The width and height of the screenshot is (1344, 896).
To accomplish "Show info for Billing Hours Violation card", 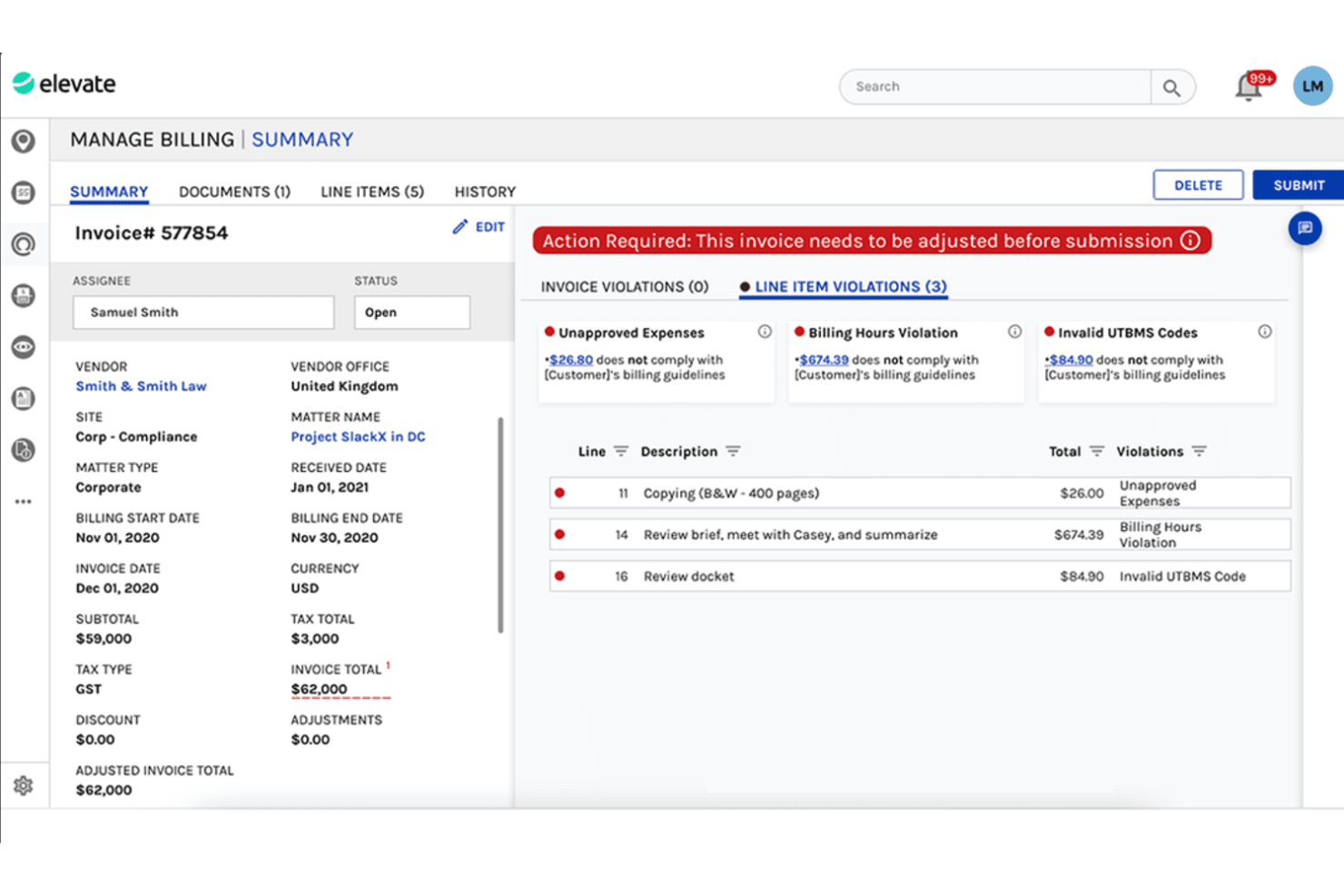I will [1014, 332].
